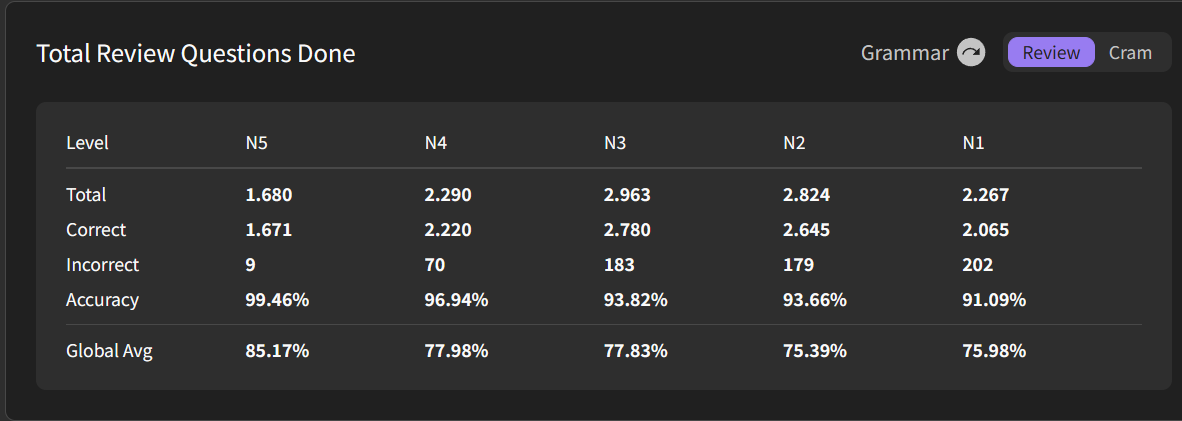Select the N2 column header
Screen dimensions: 1182x421
(794, 143)
